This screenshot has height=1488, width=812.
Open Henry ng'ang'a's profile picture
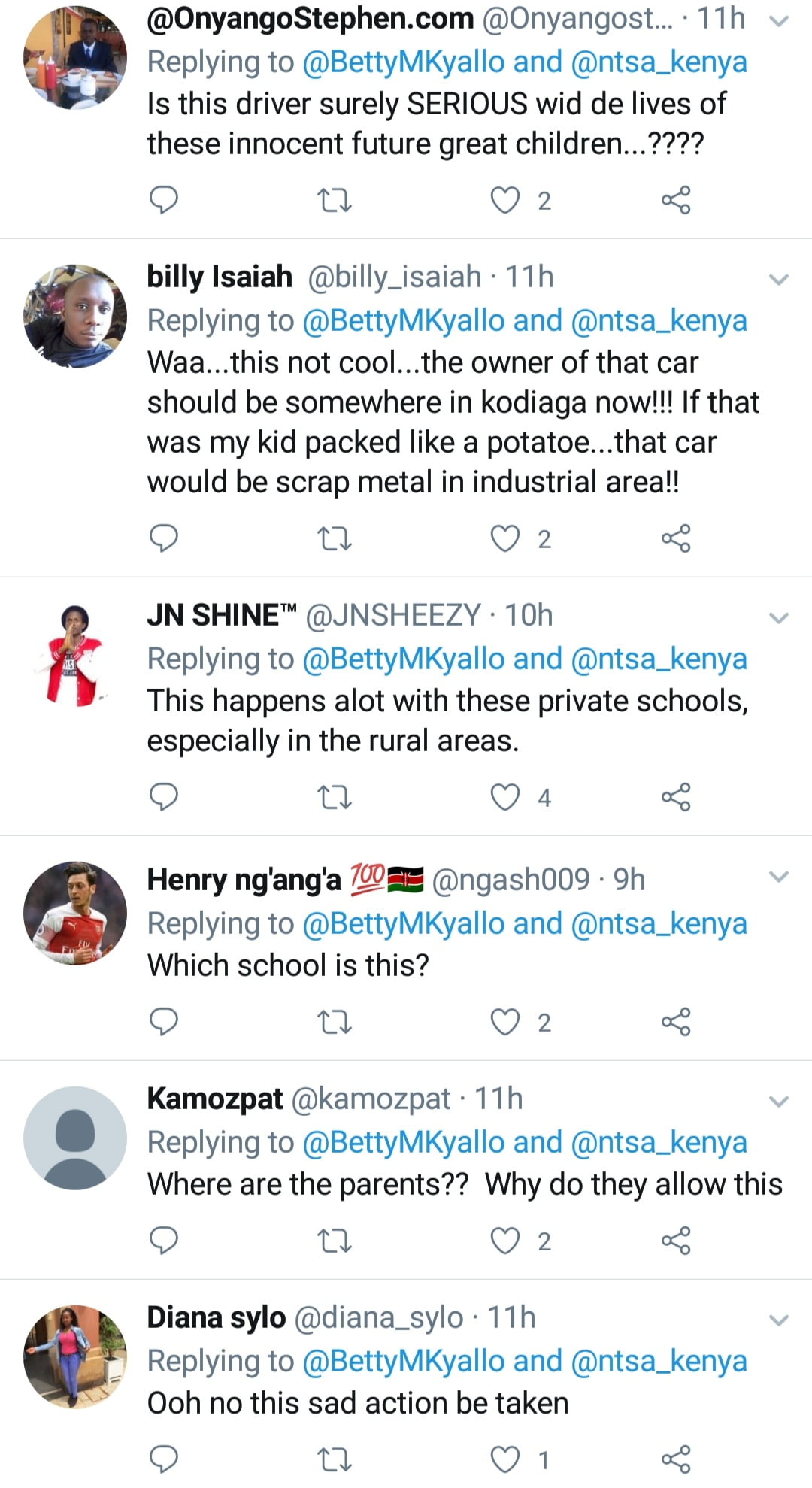click(75, 914)
